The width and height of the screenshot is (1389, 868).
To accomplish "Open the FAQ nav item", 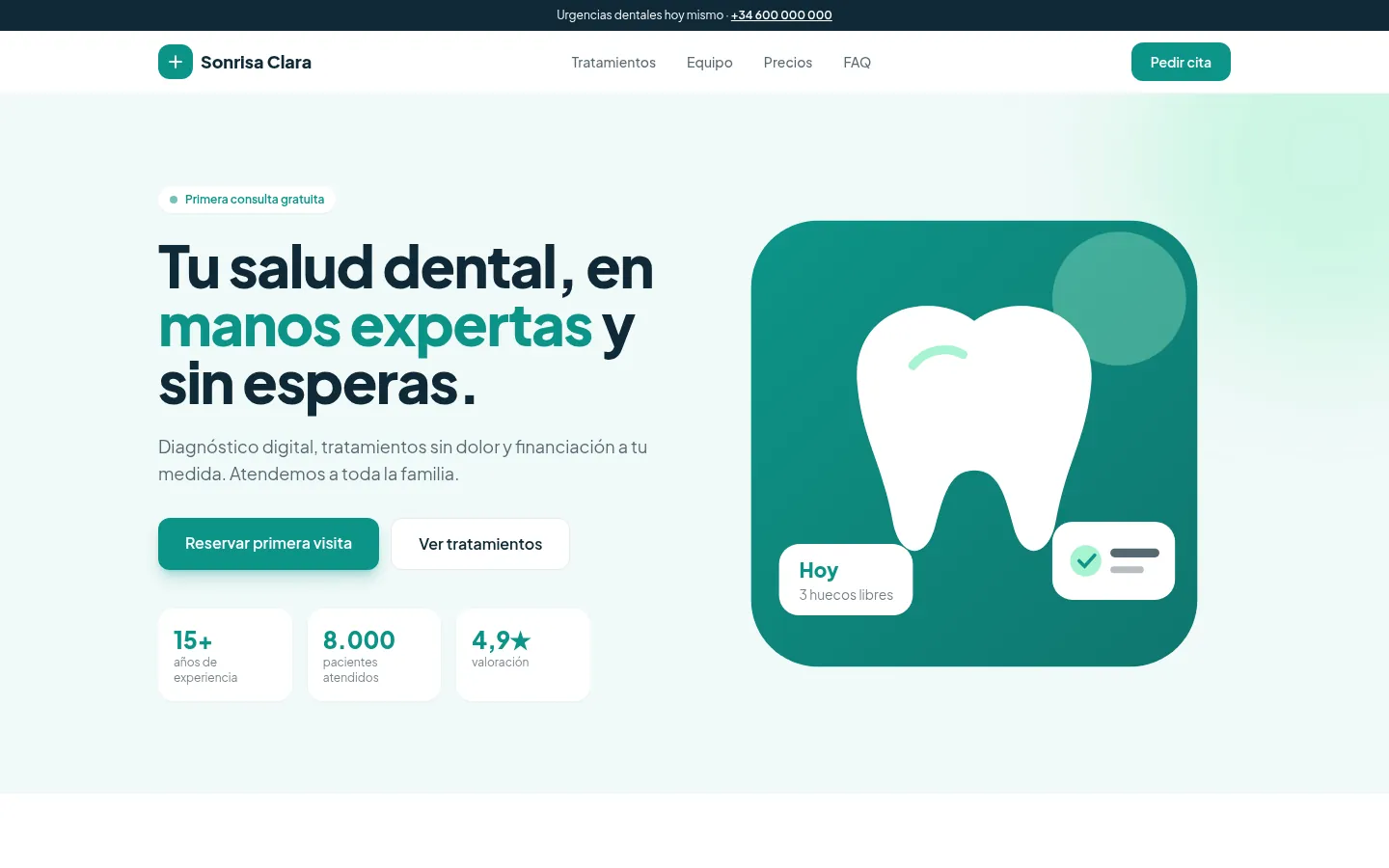I will click(x=857, y=63).
